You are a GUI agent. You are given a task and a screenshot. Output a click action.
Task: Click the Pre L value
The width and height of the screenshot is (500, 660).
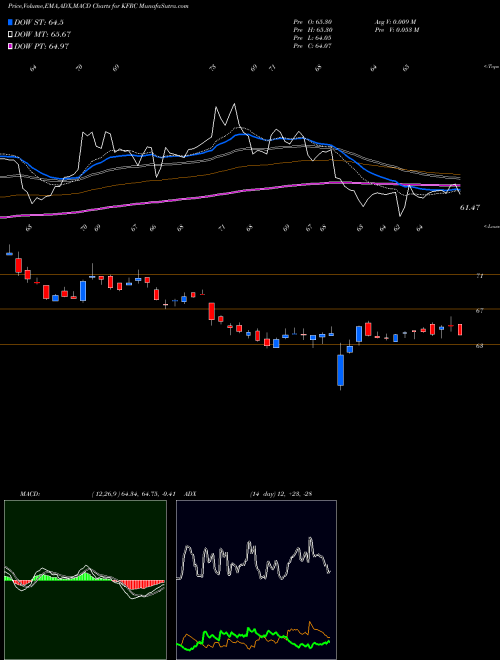tap(312, 38)
